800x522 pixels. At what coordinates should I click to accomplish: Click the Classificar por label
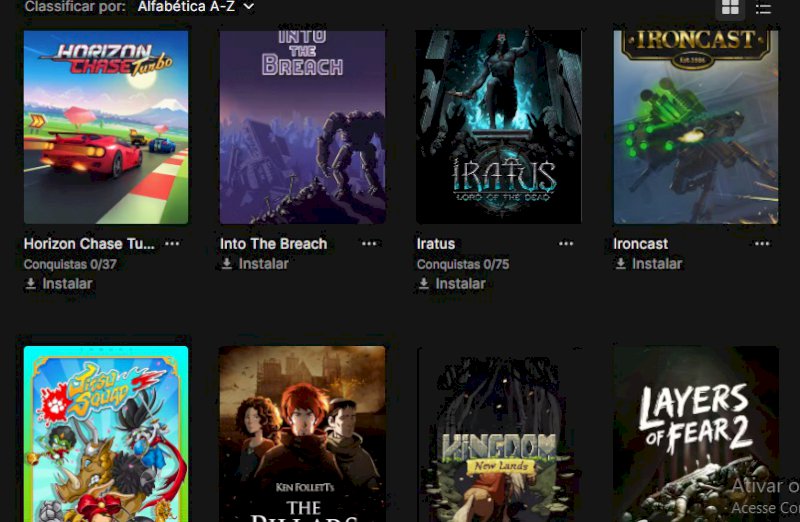tap(75, 7)
